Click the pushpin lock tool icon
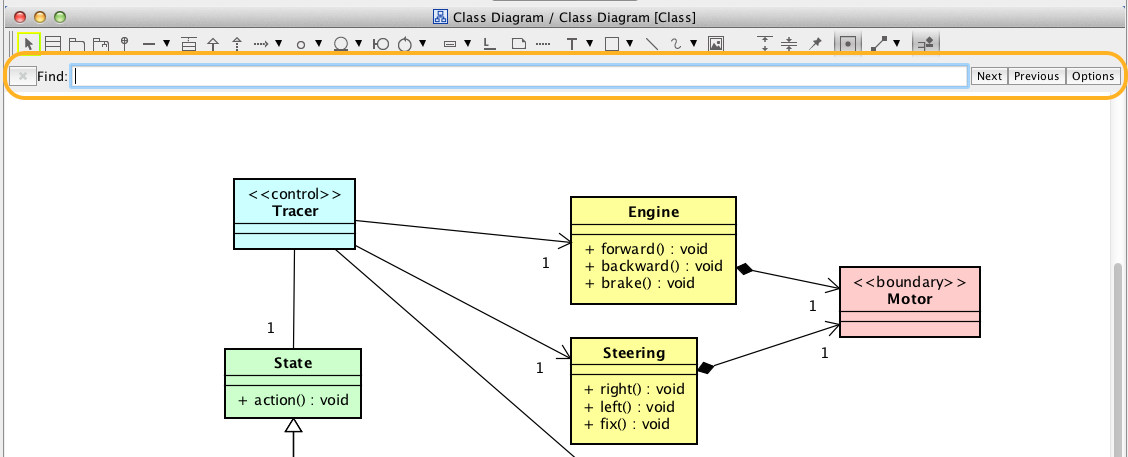 pos(815,44)
